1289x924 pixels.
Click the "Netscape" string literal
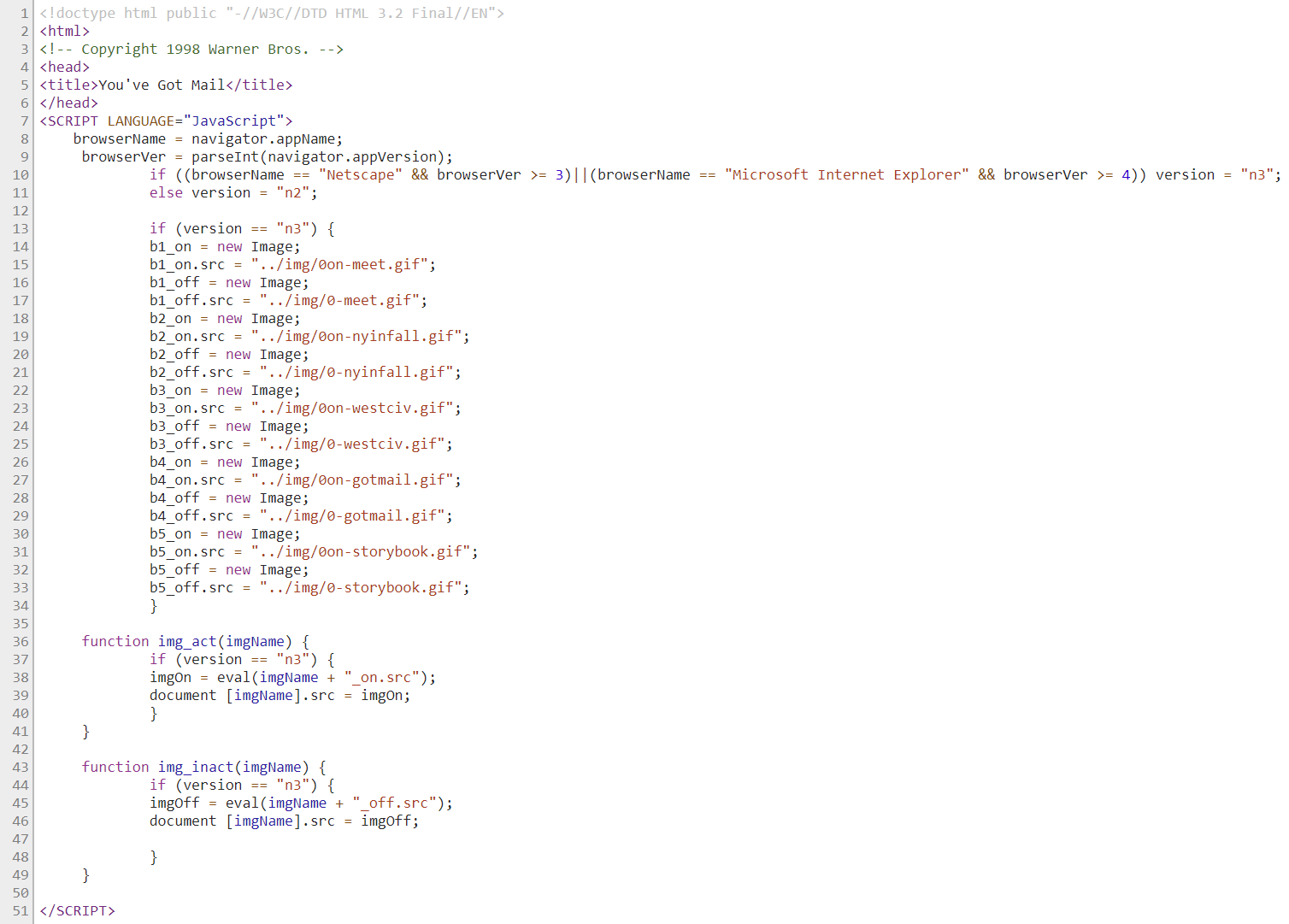(x=361, y=174)
